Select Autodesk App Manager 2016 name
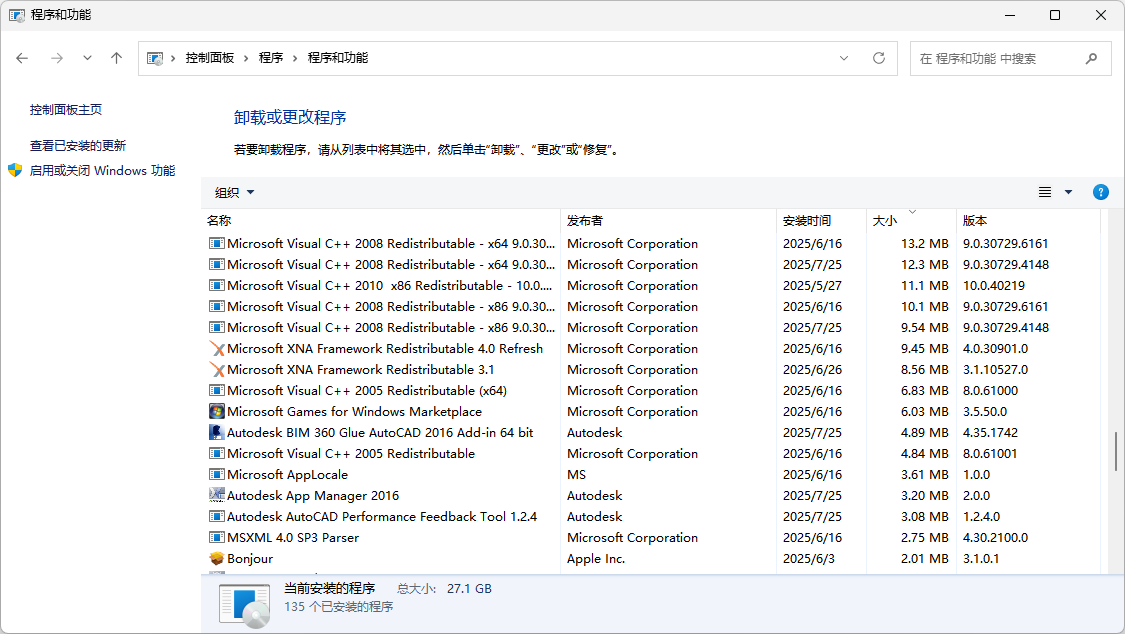Viewport: 1125px width, 634px height. 313,496
